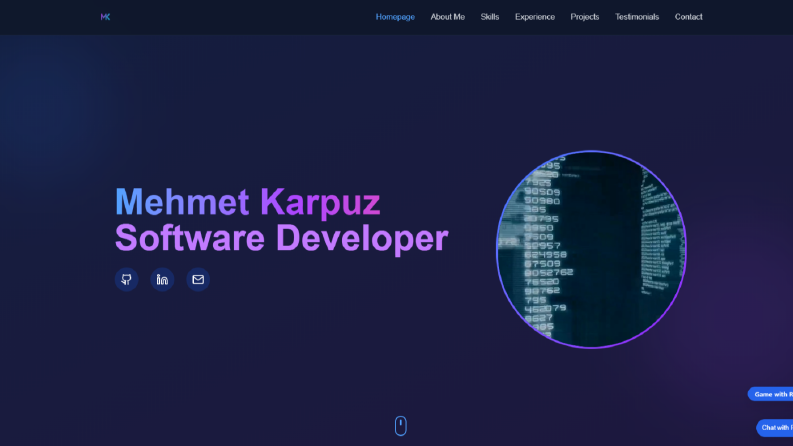This screenshot has width=793, height=446.
Task: Click the circular code profile image
Action: pos(591,249)
